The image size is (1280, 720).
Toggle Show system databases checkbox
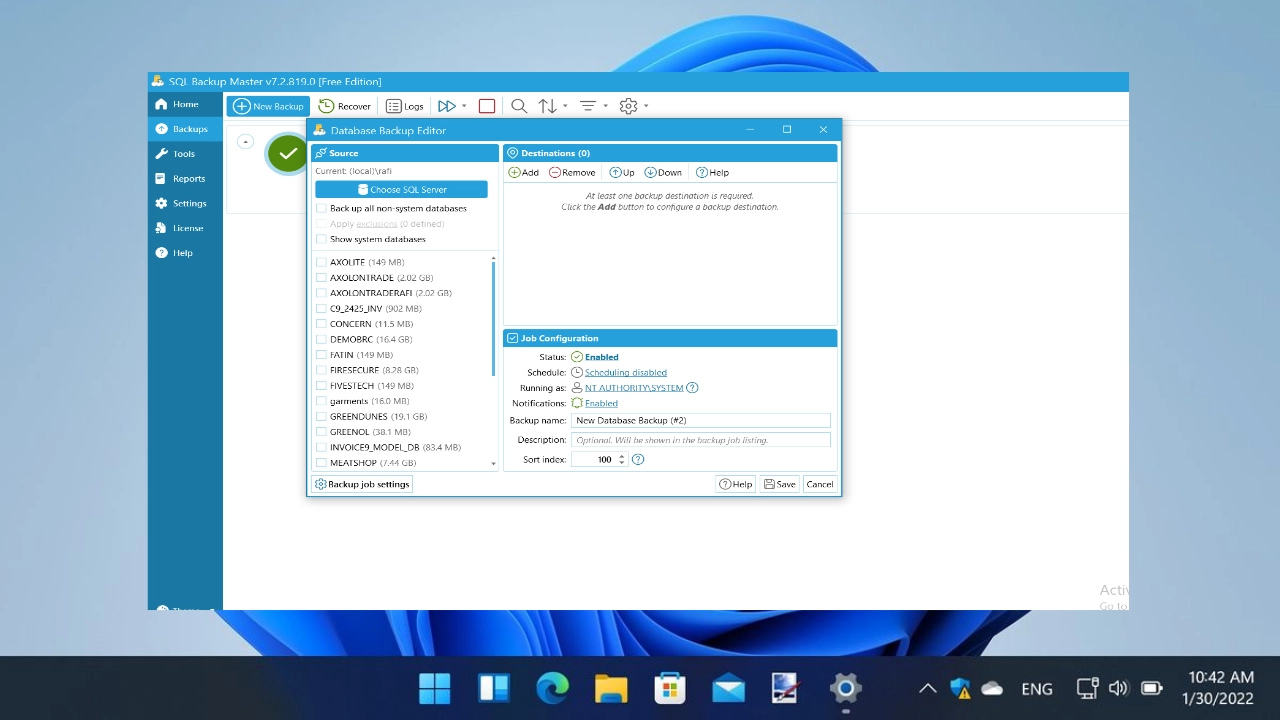(x=321, y=240)
